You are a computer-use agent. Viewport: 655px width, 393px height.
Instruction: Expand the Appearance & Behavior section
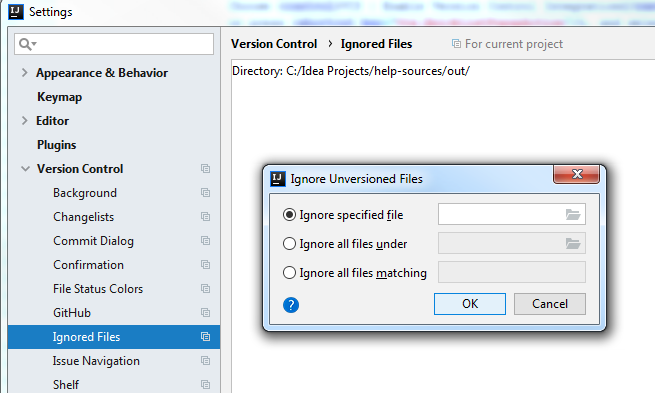(x=25, y=73)
